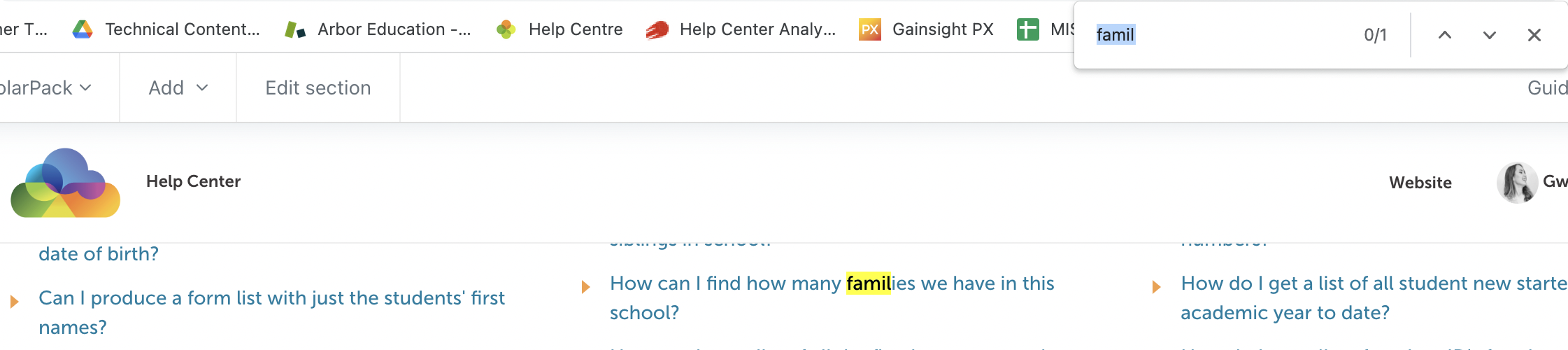Image resolution: width=1568 pixels, height=350 pixels.
Task: Open the Arbor Education bookmark icon
Action: pyautogui.click(x=295, y=29)
